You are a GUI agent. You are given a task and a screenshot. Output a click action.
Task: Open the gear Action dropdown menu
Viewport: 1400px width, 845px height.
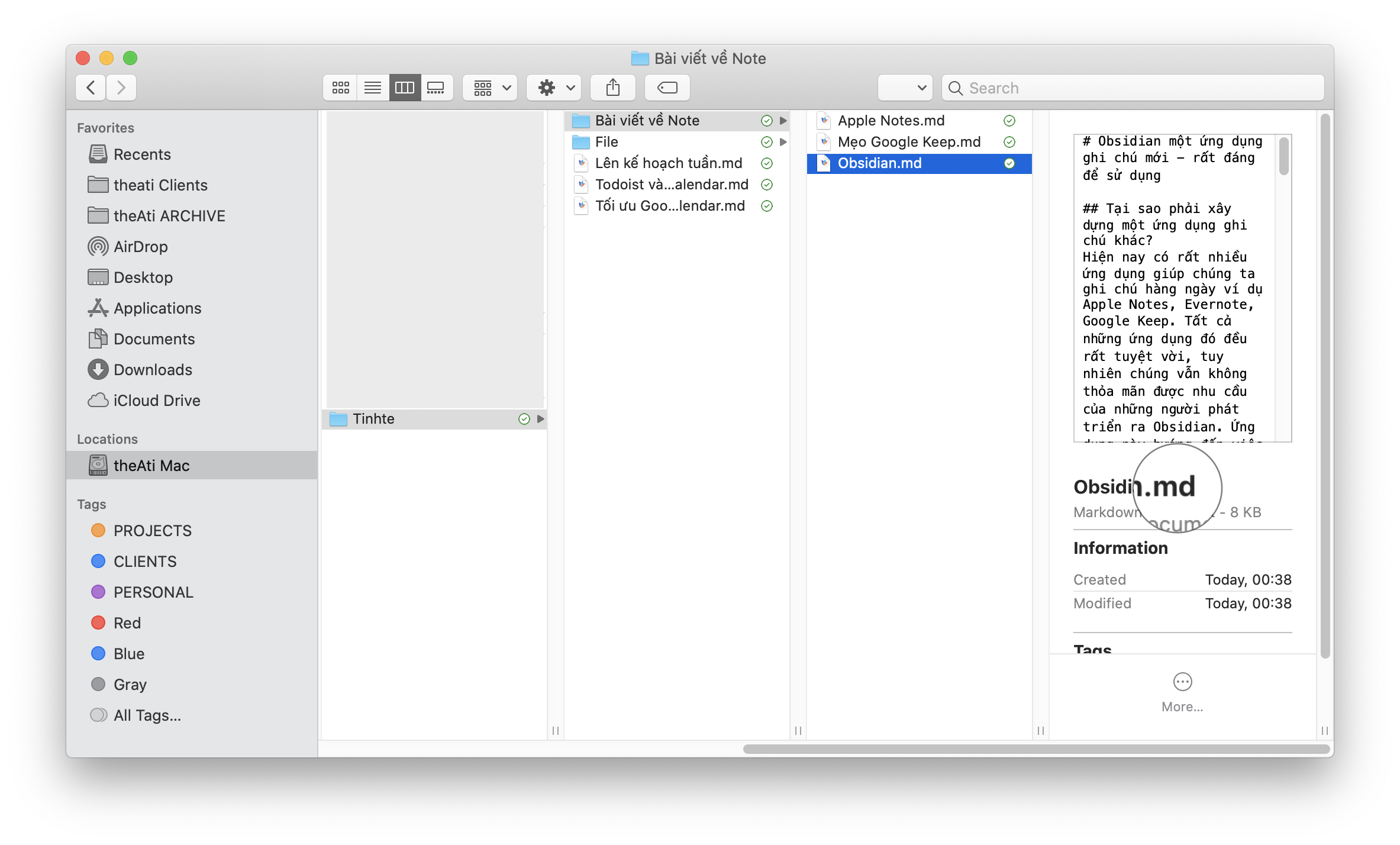tap(554, 88)
